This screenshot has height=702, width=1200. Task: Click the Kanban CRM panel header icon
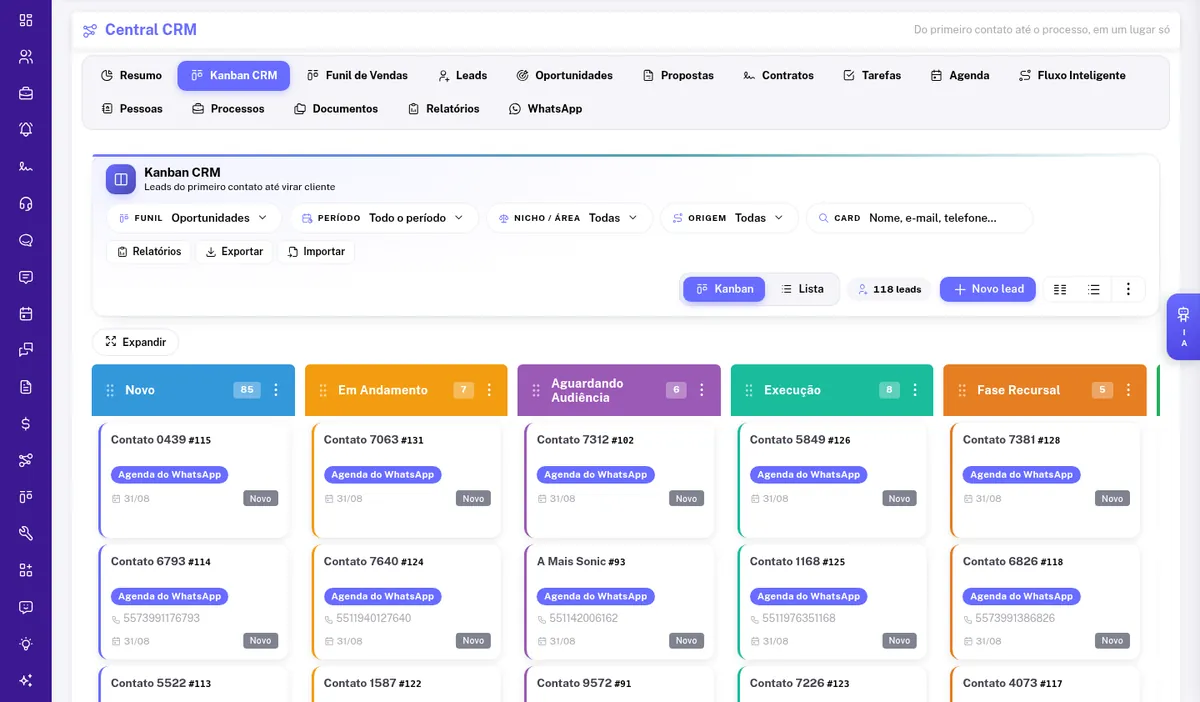pos(121,179)
